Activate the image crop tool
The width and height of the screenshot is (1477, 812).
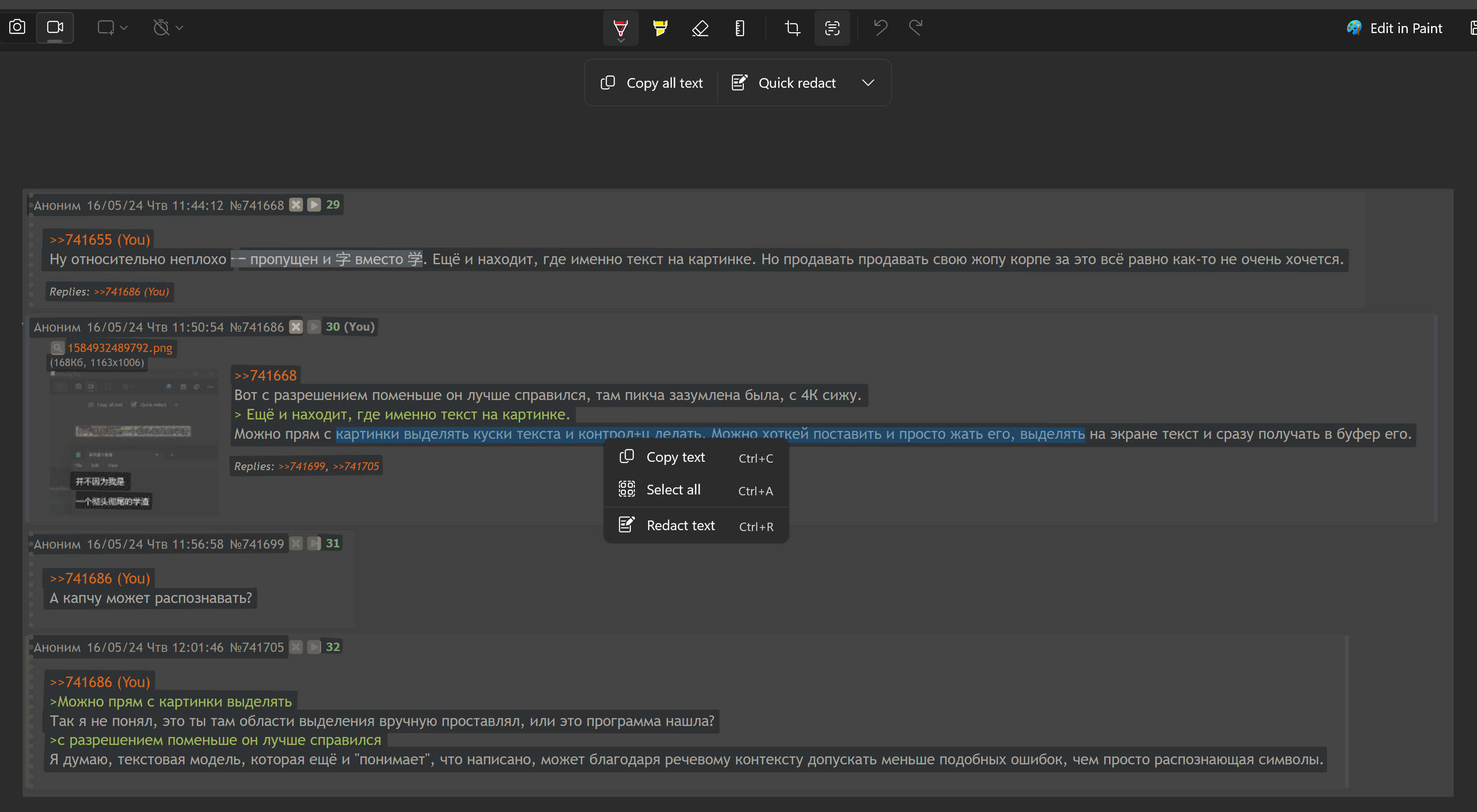click(792, 27)
